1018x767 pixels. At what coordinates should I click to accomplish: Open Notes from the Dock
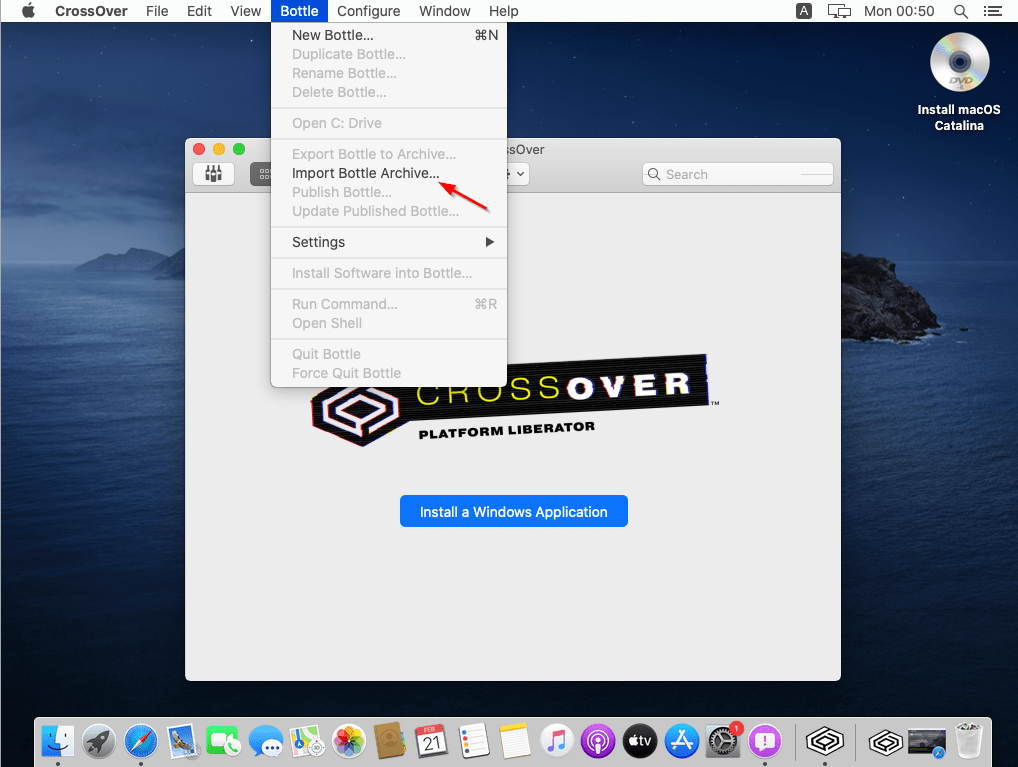[515, 741]
